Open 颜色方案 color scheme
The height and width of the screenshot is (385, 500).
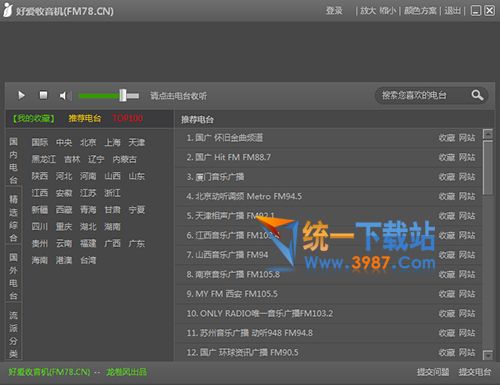[x=420, y=11]
